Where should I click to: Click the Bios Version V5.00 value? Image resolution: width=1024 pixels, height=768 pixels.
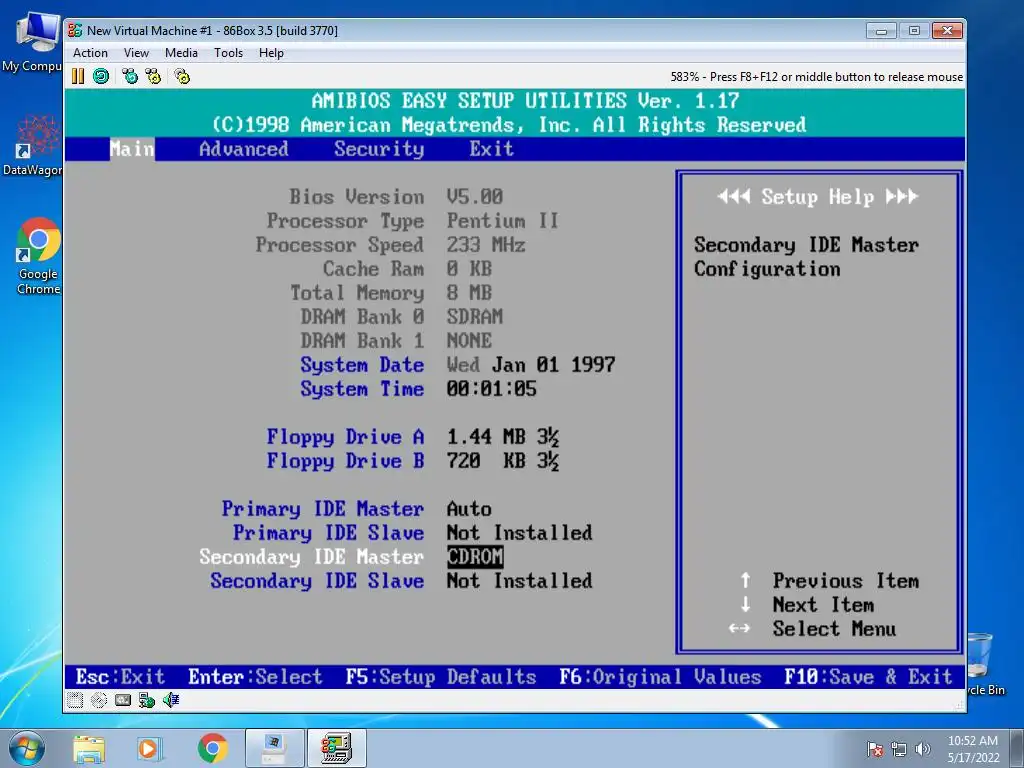[x=475, y=197]
